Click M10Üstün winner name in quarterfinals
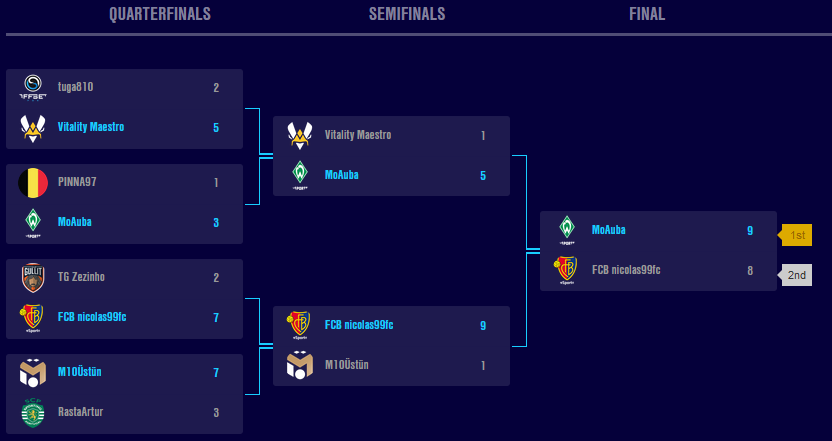Viewport: 832px width, 441px height. tap(80, 371)
